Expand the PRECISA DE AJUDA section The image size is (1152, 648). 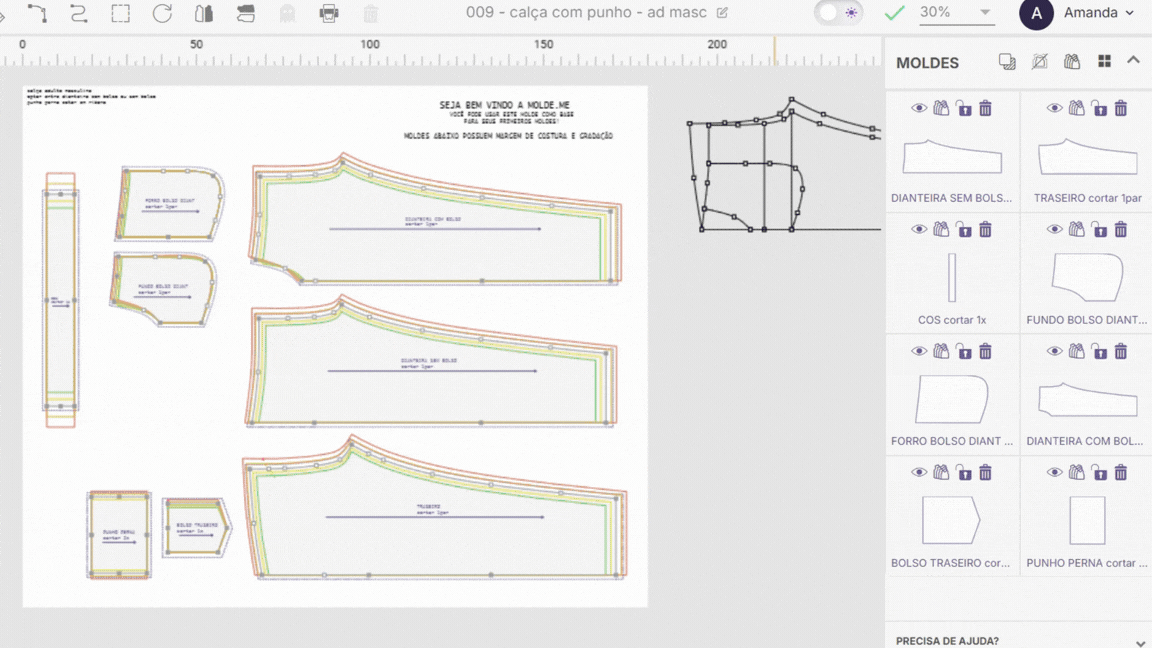(x=1140, y=642)
